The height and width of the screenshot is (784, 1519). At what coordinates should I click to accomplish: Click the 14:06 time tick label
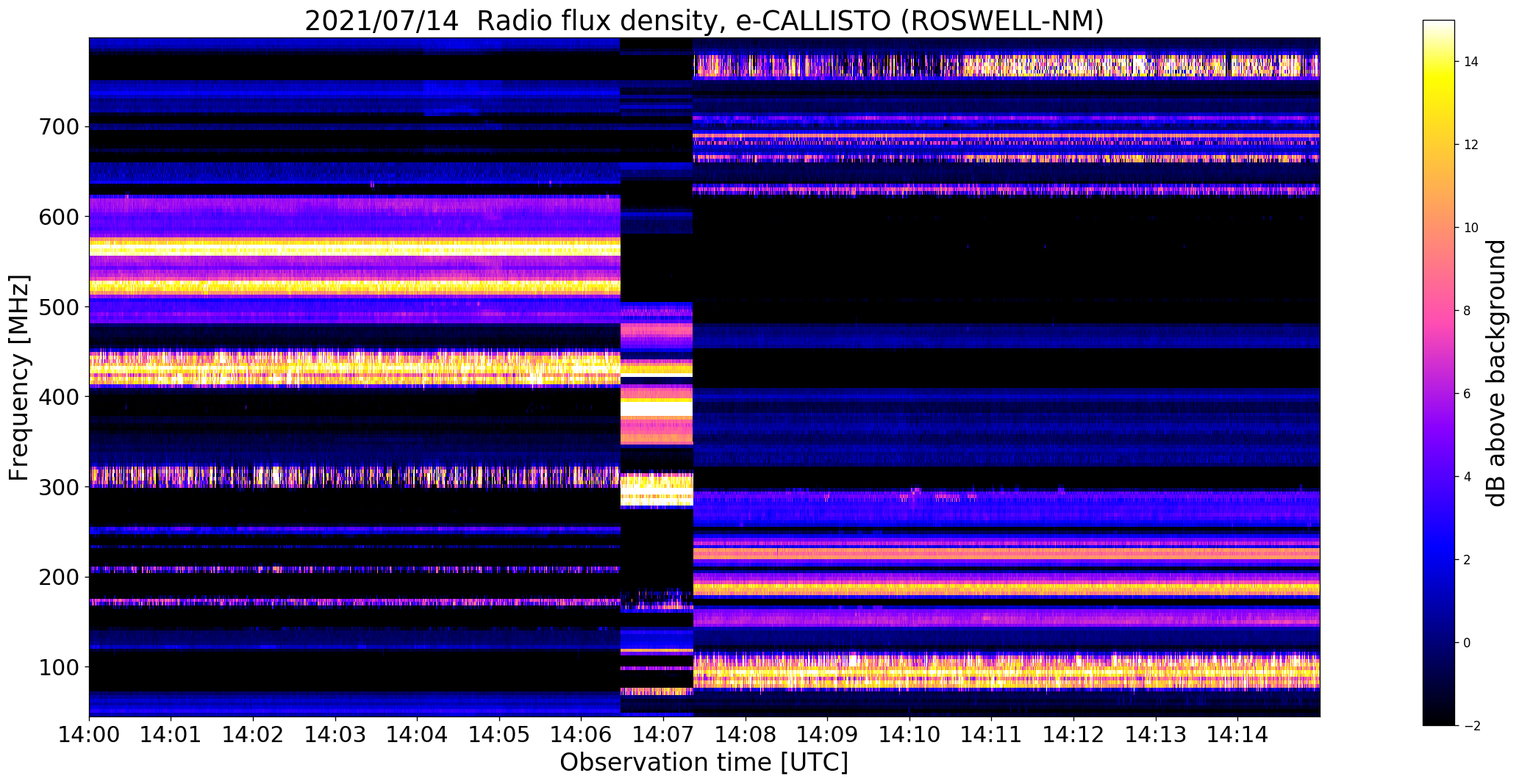(582, 734)
